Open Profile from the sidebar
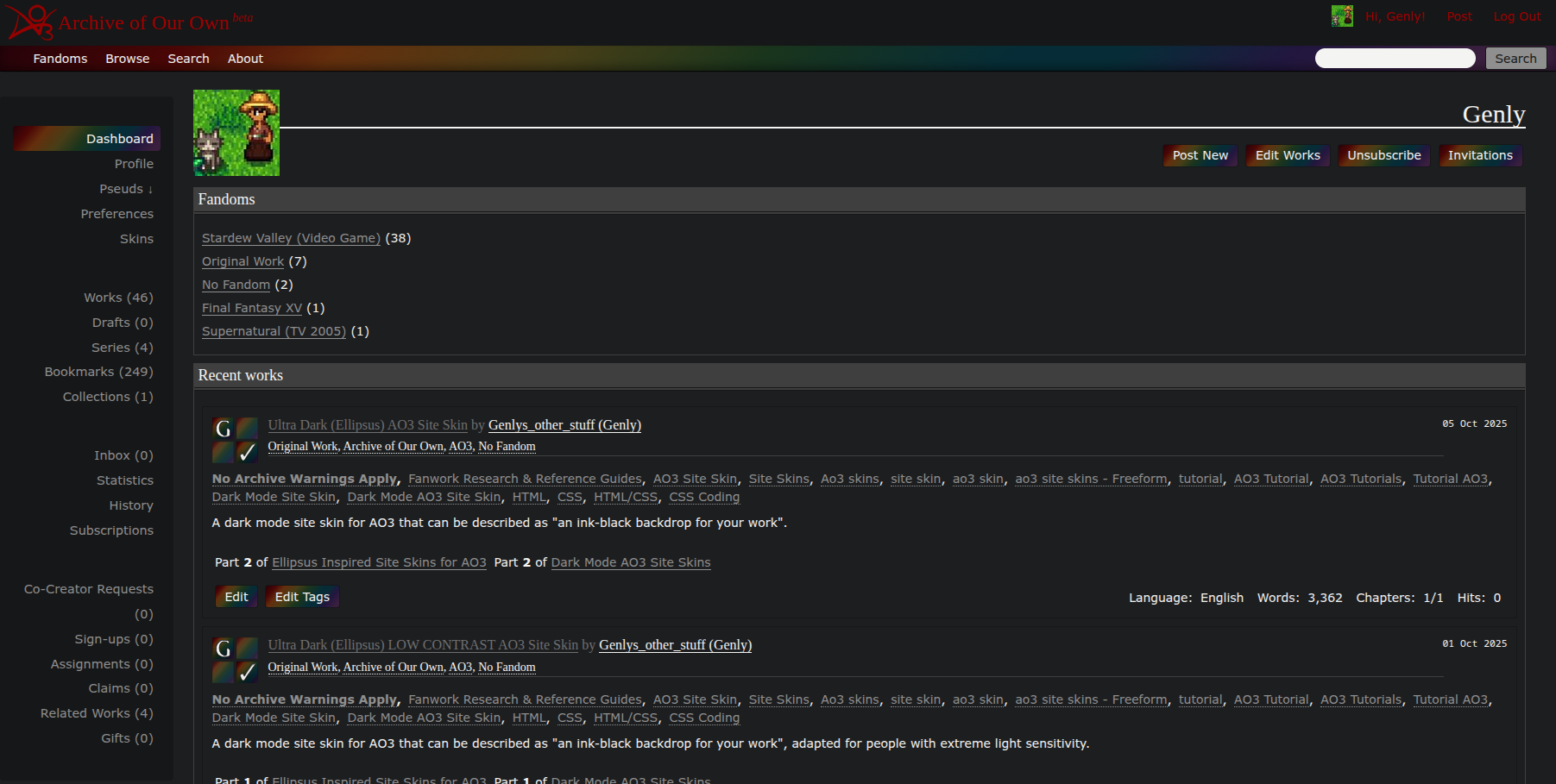 point(134,164)
